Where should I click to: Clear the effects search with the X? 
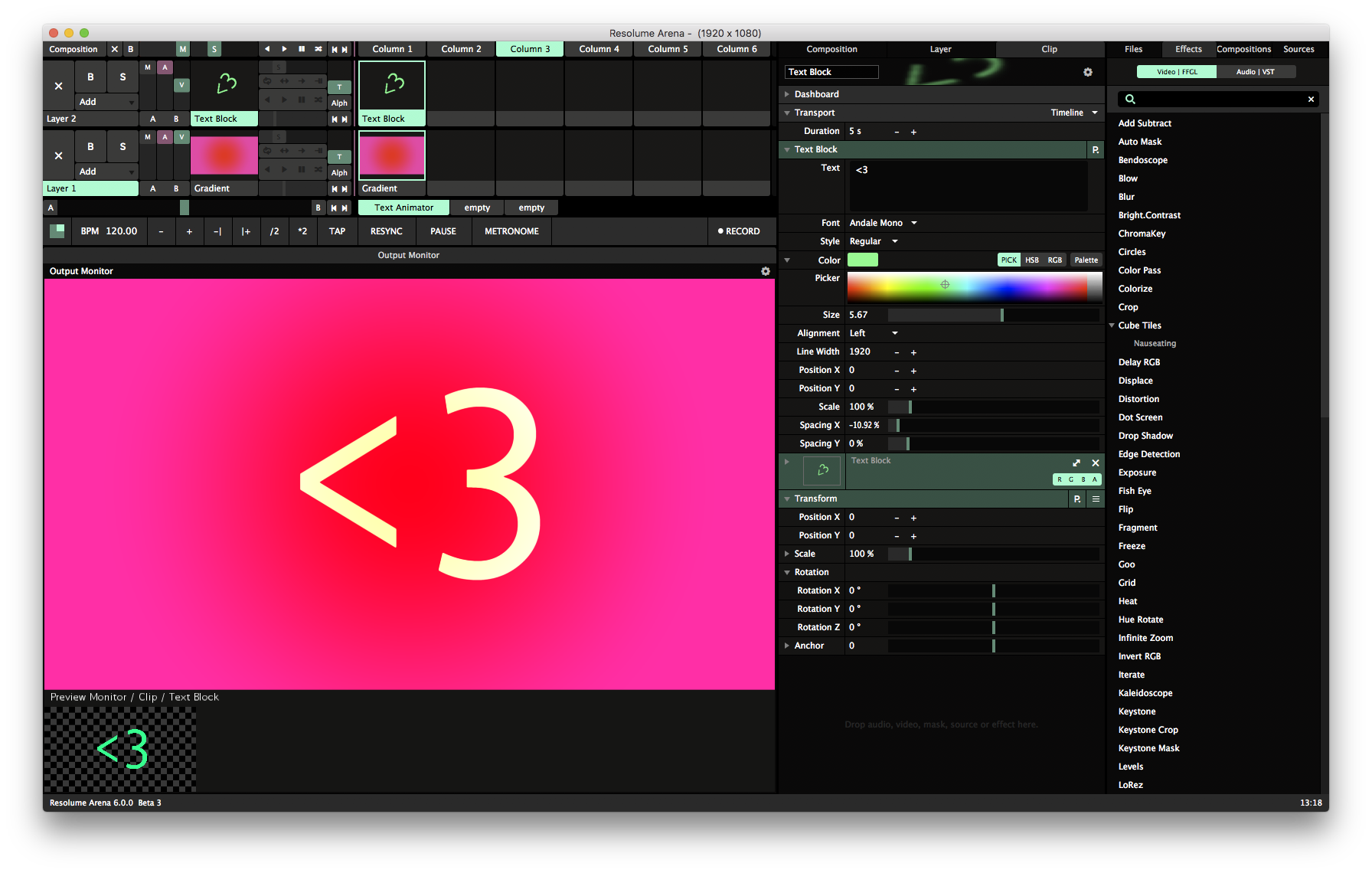click(x=1311, y=99)
